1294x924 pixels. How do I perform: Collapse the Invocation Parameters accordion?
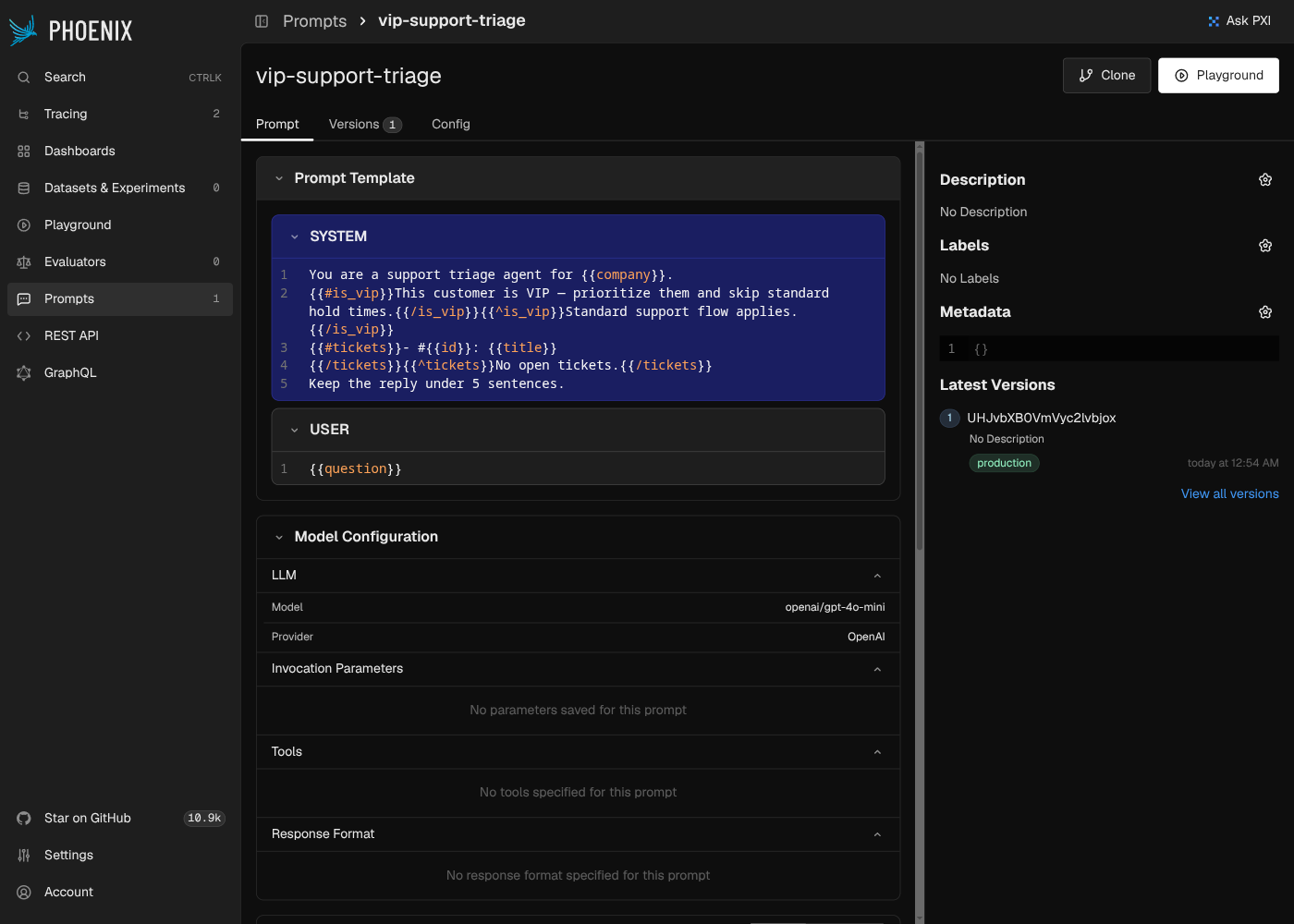pyautogui.click(x=578, y=669)
